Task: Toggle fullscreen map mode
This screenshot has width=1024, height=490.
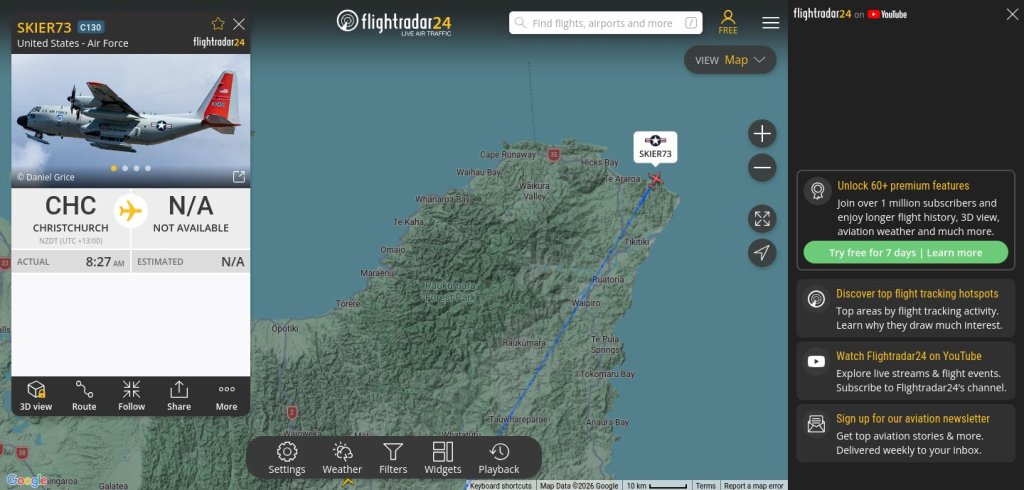Action: [762, 219]
